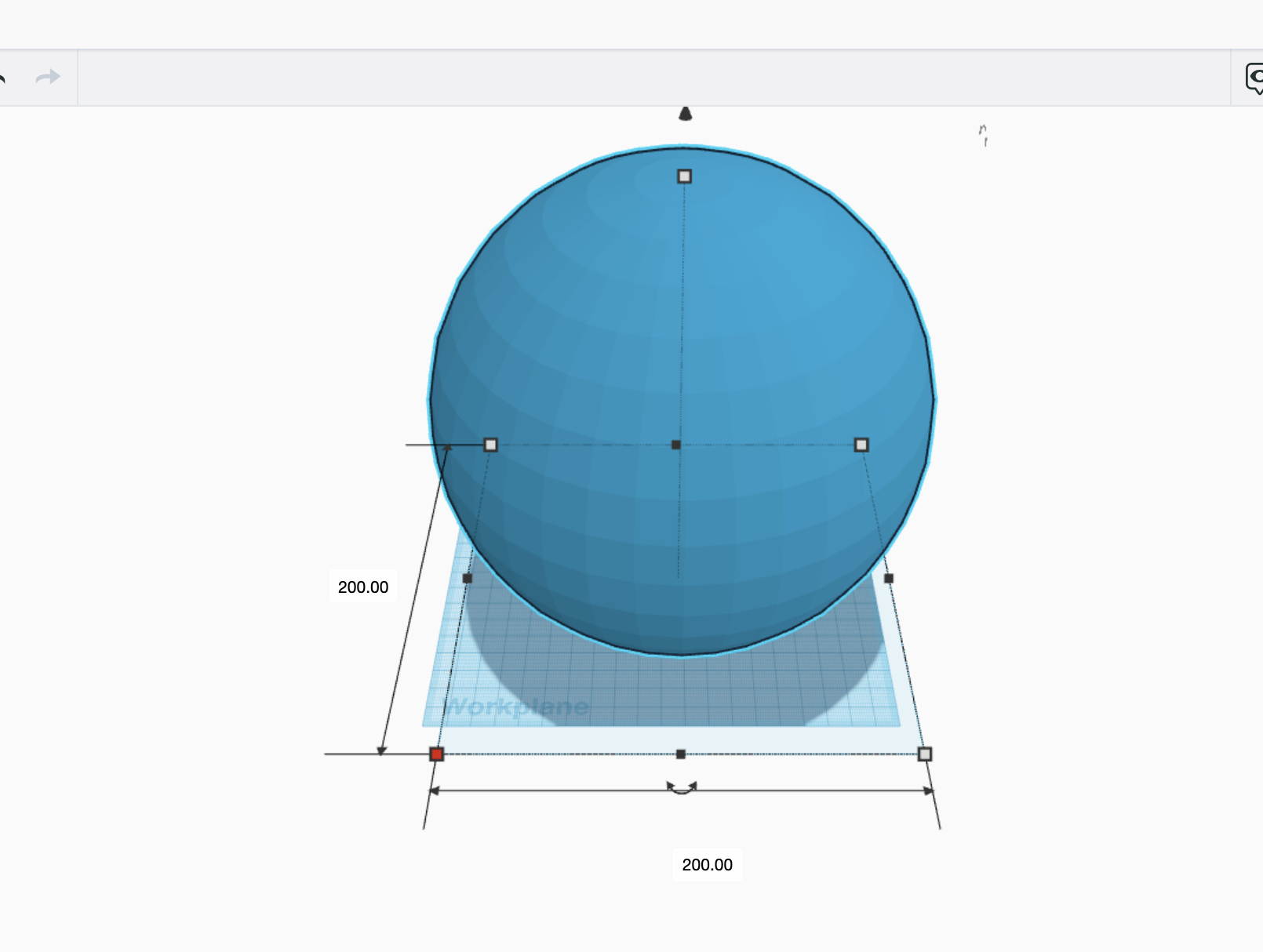Open the feedback speech-bubble icon top right
The height and width of the screenshot is (952, 1263).
pos(1256,76)
